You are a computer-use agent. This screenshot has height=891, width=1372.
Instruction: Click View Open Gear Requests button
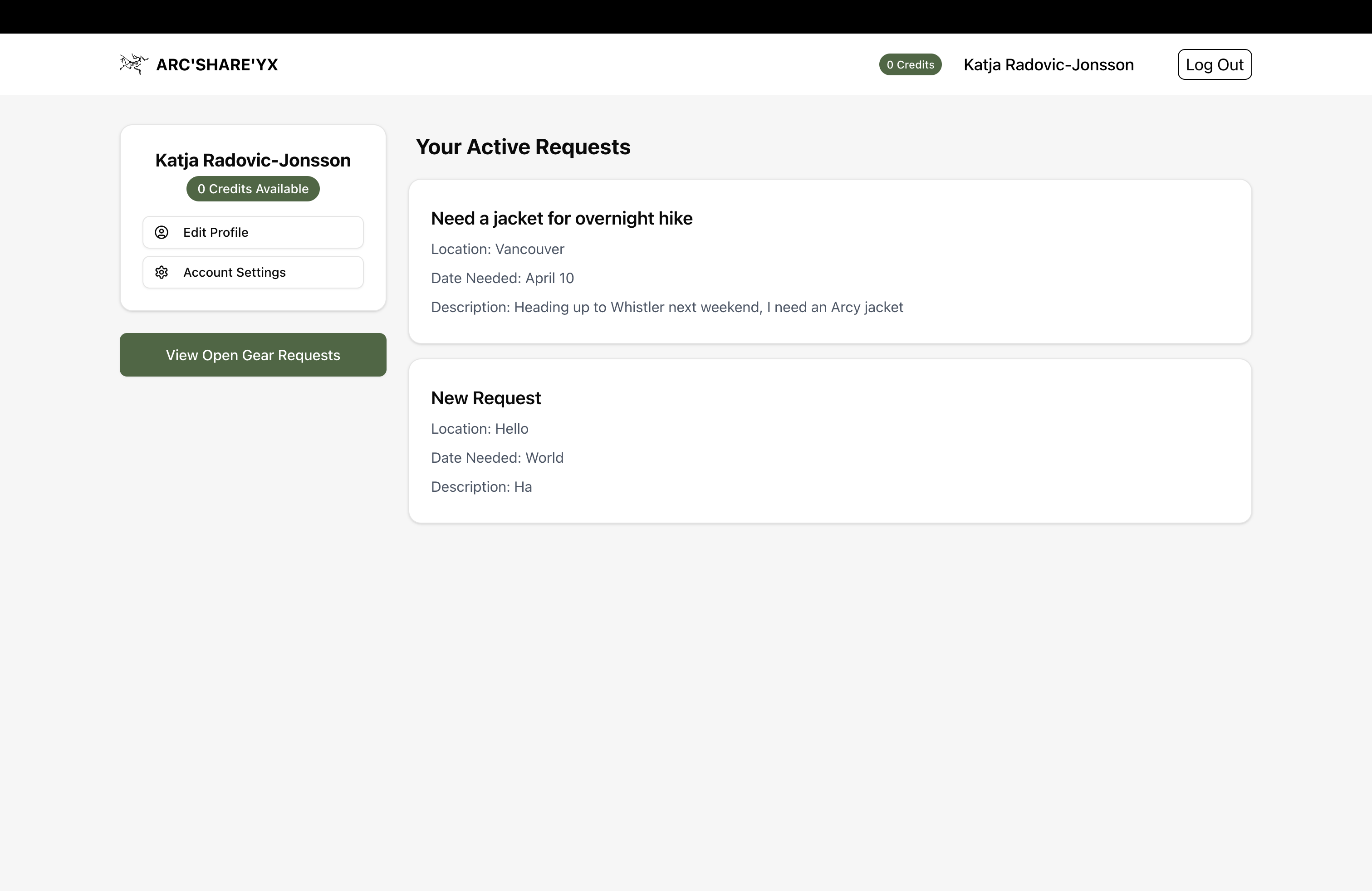tap(253, 355)
